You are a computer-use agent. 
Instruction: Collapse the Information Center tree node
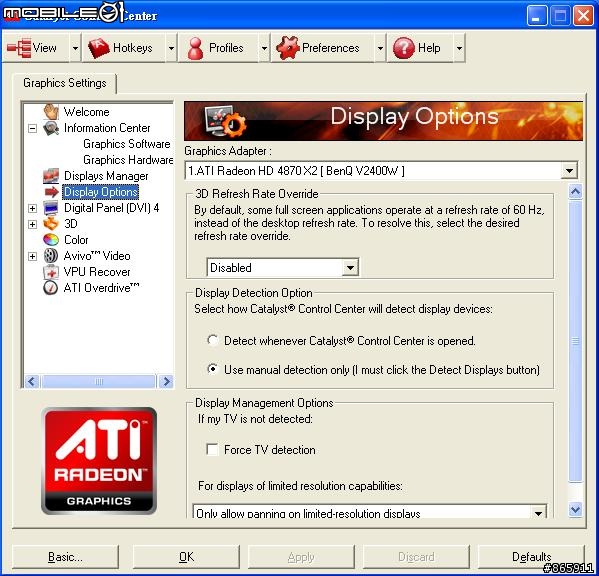tap(32, 128)
